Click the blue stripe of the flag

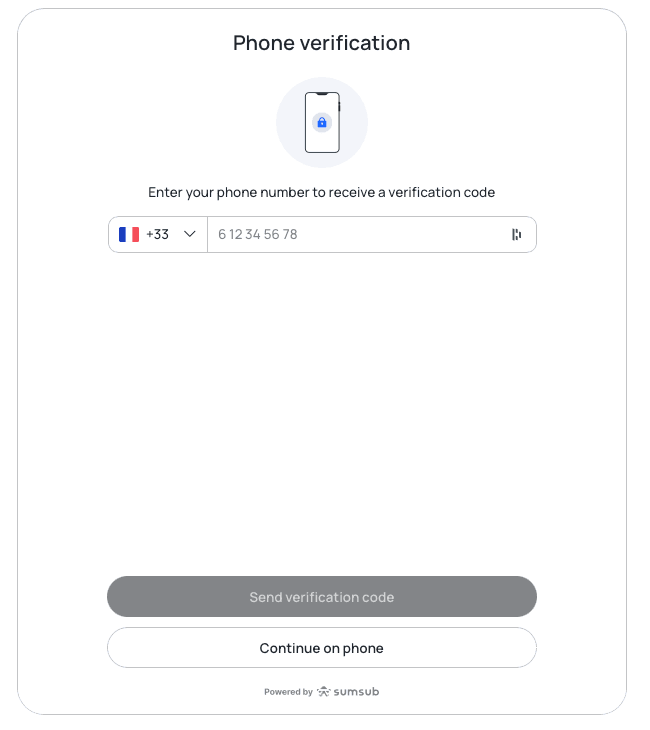tap(122, 234)
